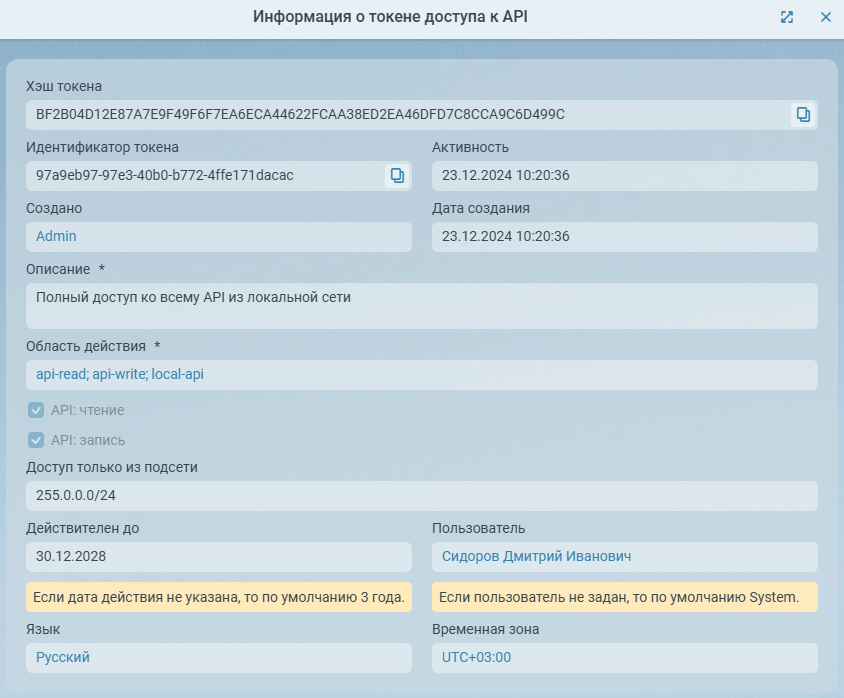Click the token identifier text field
The height and width of the screenshot is (698, 844).
[x=200, y=176]
